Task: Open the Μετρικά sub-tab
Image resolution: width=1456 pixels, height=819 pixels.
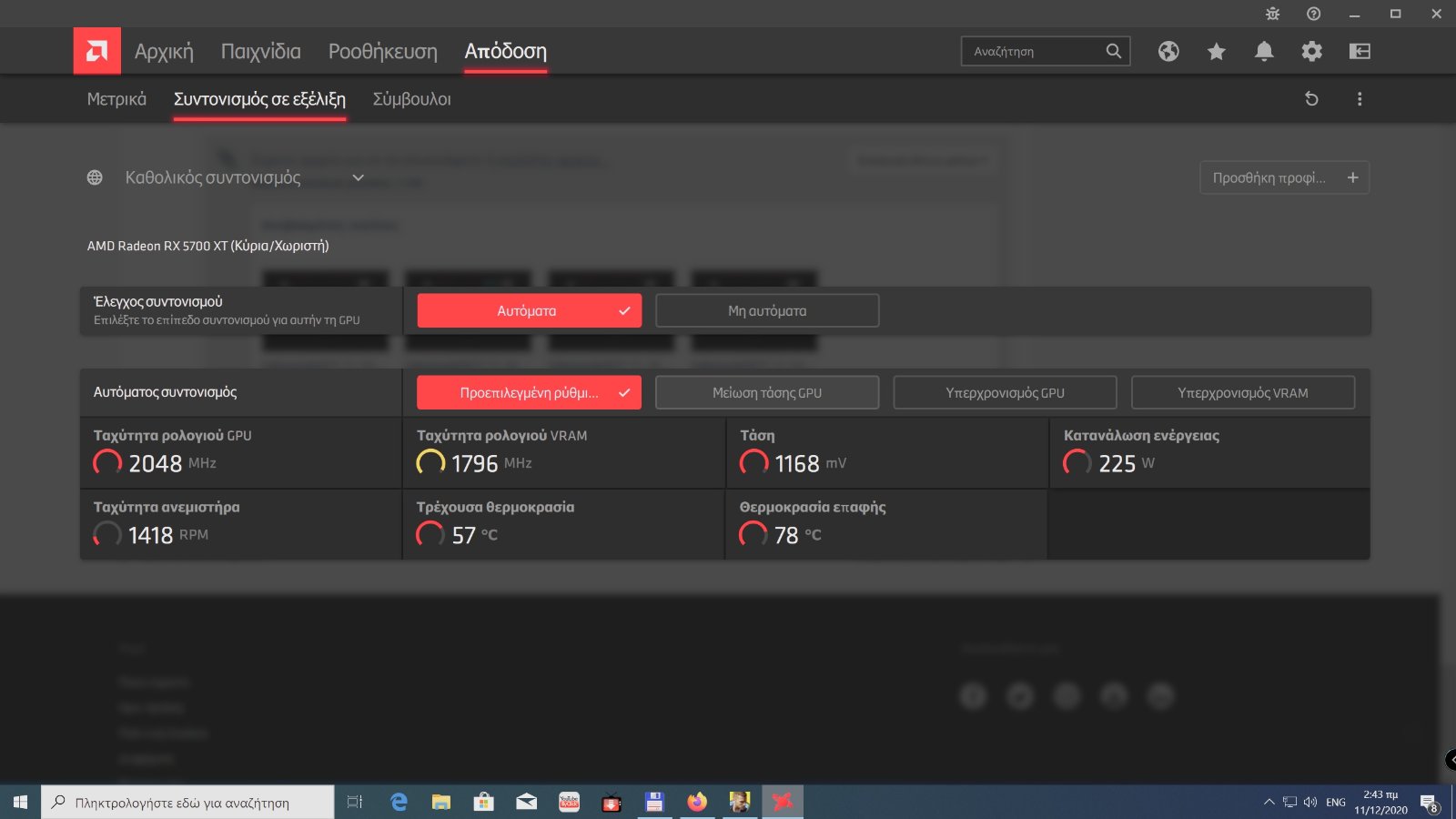Action: pyautogui.click(x=116, y=99)
